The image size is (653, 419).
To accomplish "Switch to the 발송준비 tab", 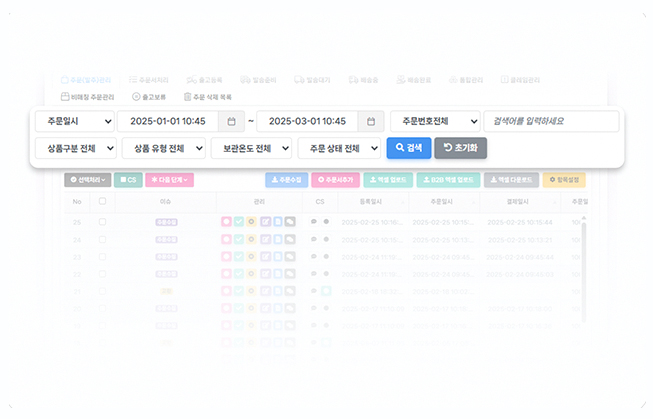I will 258,80.
